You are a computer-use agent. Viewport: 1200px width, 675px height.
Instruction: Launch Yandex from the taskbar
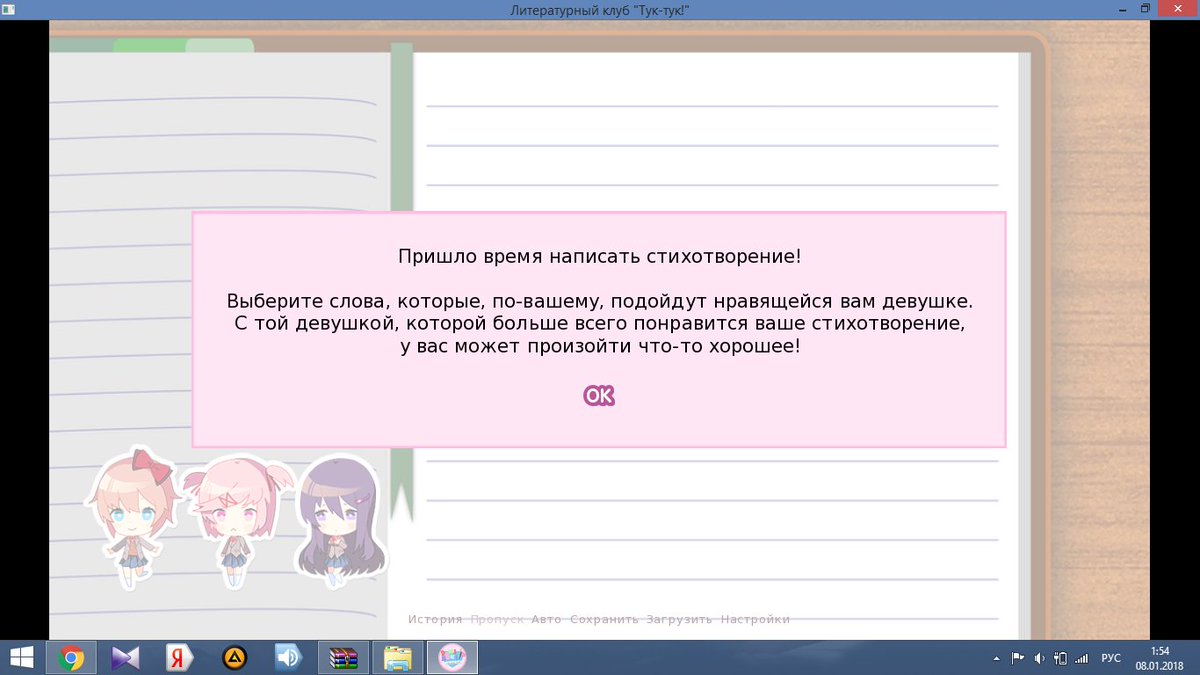(179, 657)
